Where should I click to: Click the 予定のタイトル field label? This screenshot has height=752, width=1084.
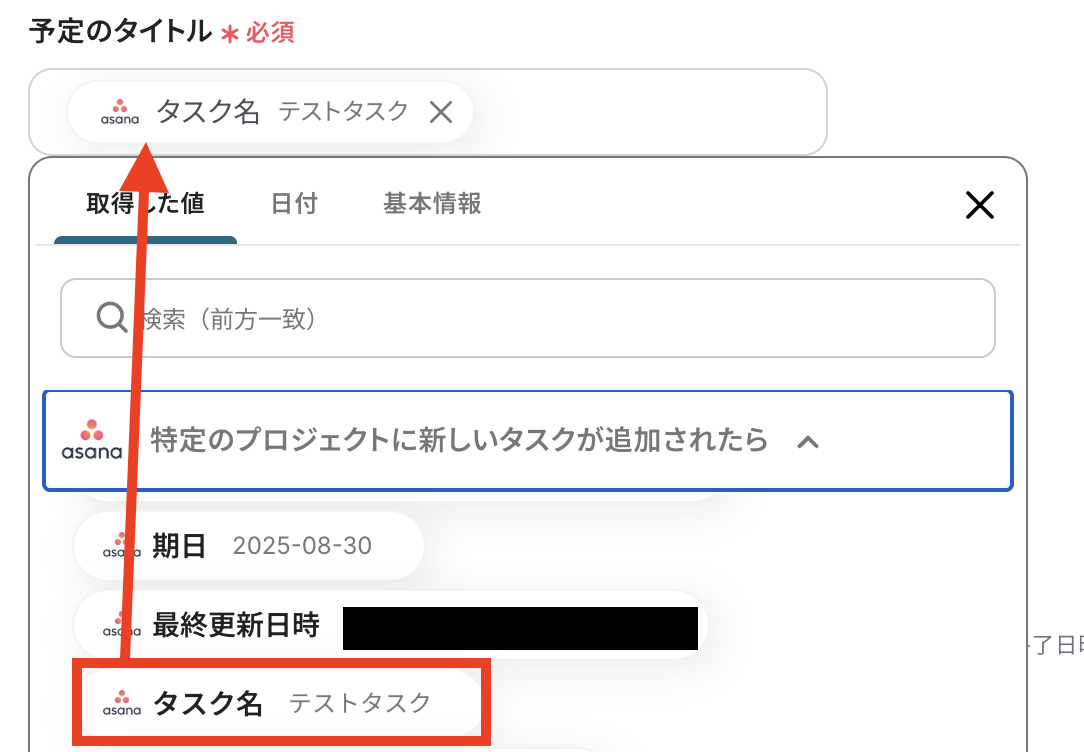[x=120, y=31]
